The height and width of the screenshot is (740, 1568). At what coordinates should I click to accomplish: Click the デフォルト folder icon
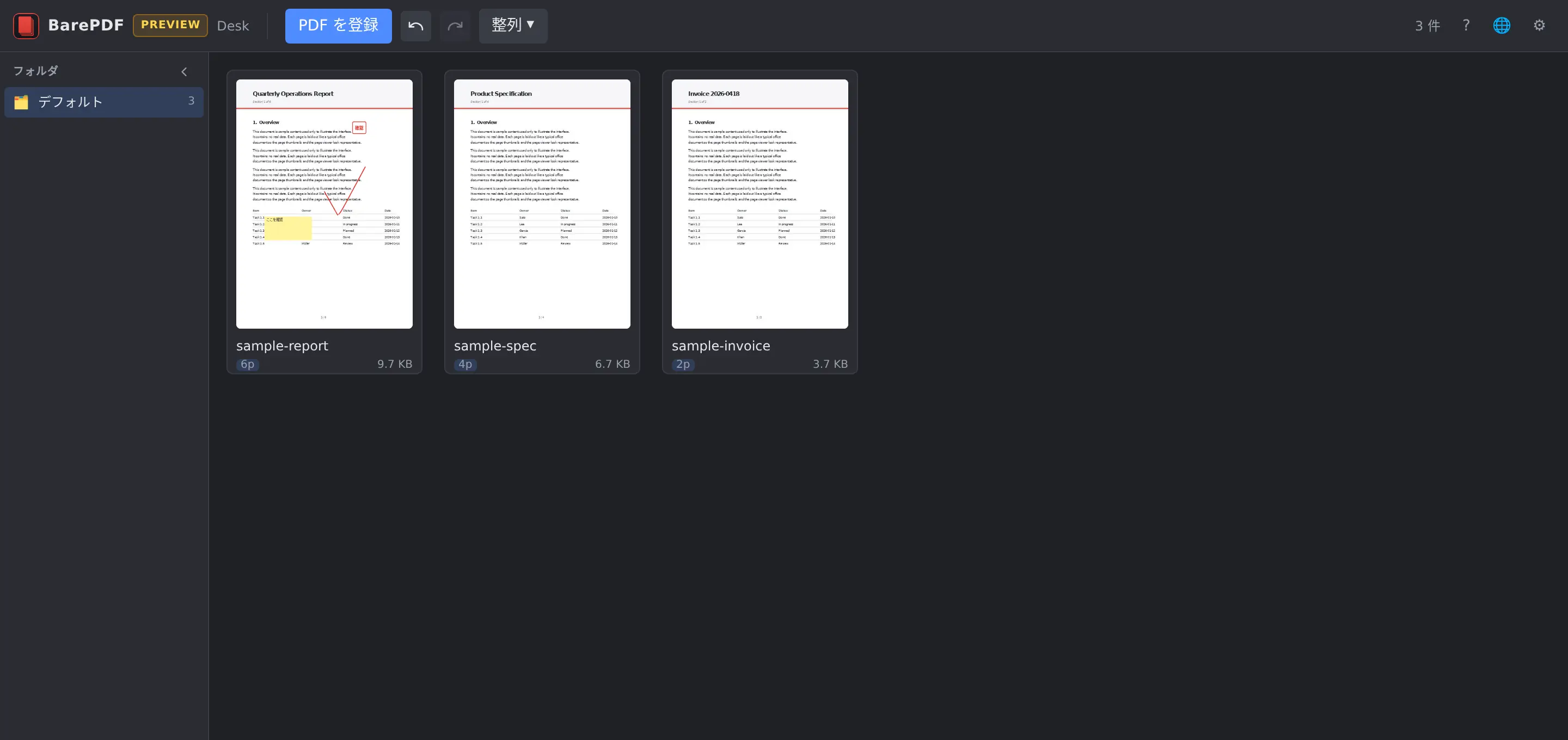point(21,102)
